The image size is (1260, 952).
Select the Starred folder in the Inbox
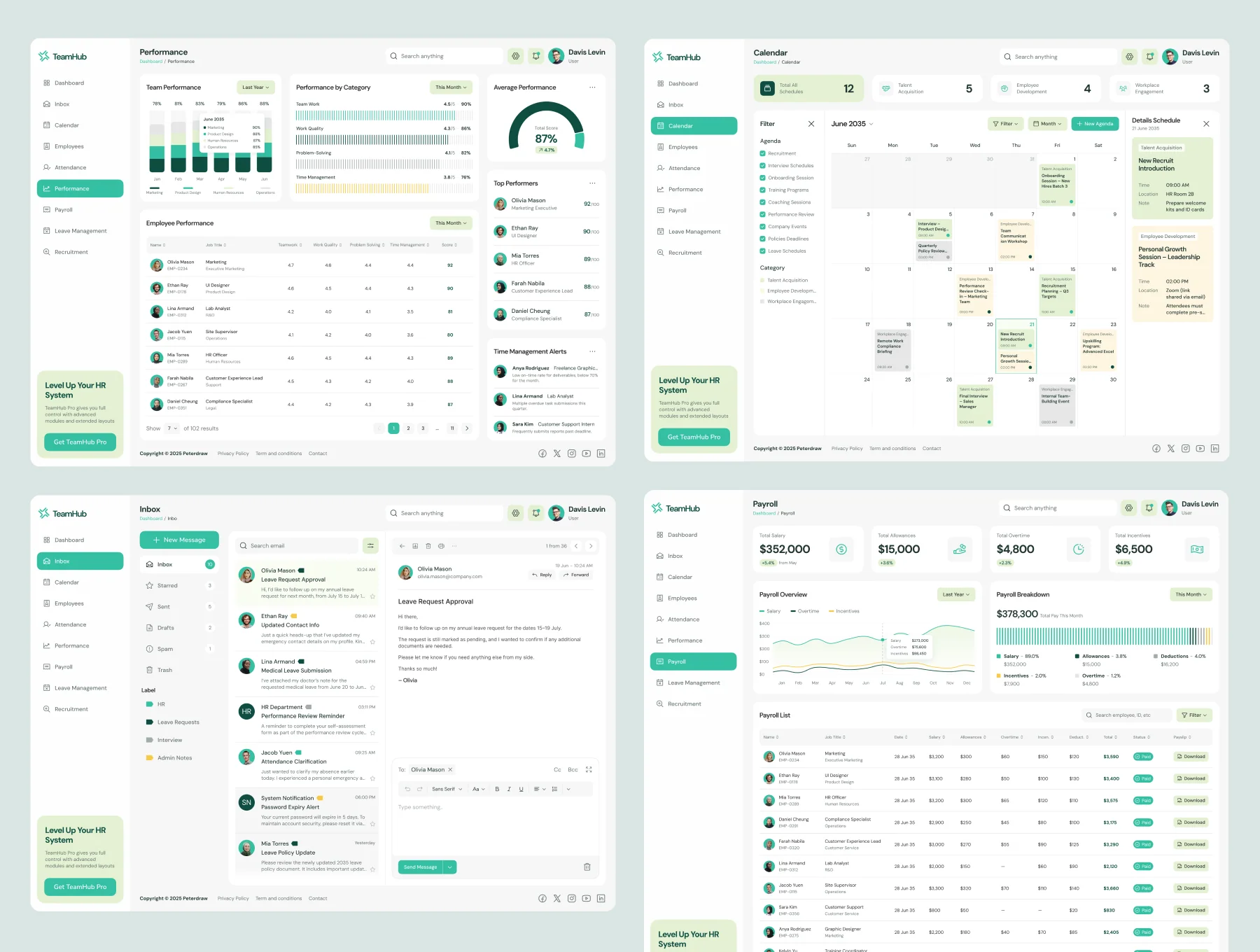[x=179, y=585]
